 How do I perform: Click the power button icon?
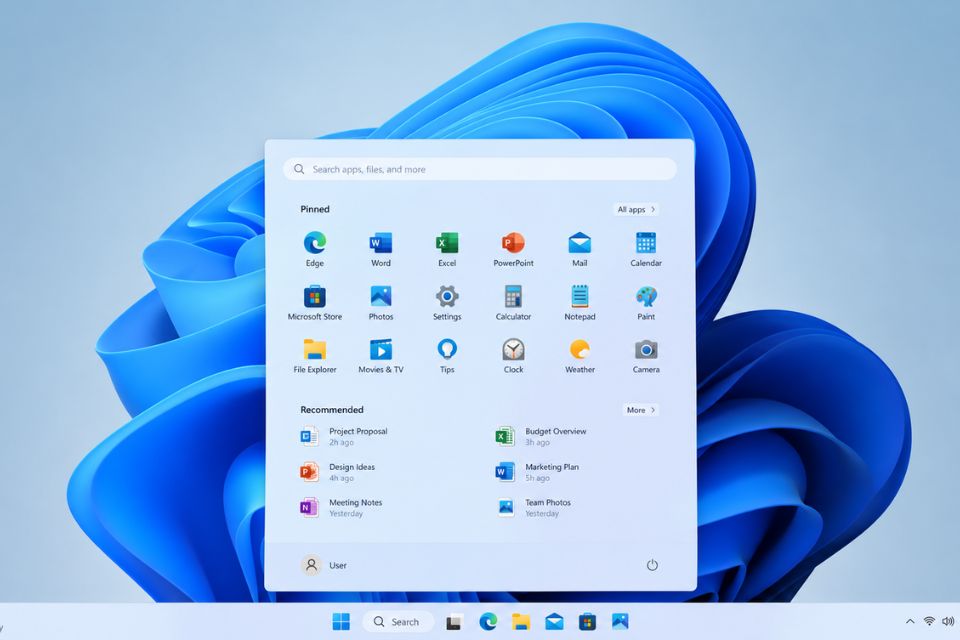tap(652, 565)
